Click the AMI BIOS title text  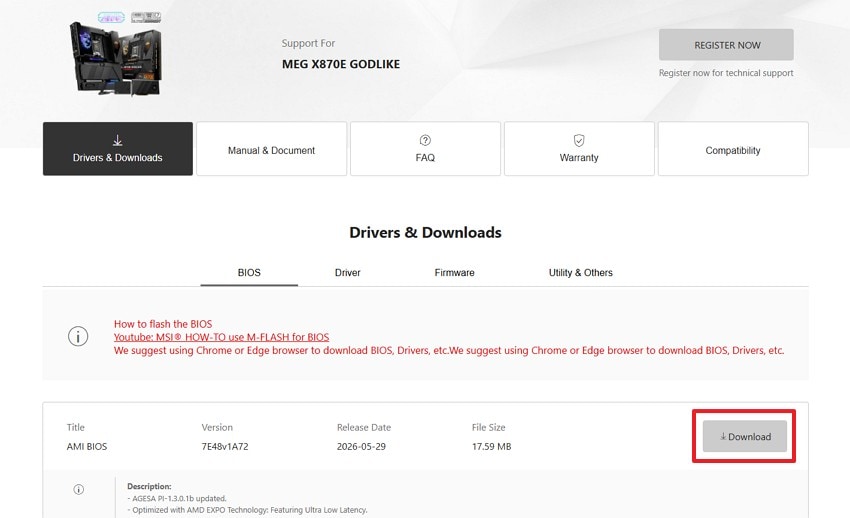[x=87, y=446]
